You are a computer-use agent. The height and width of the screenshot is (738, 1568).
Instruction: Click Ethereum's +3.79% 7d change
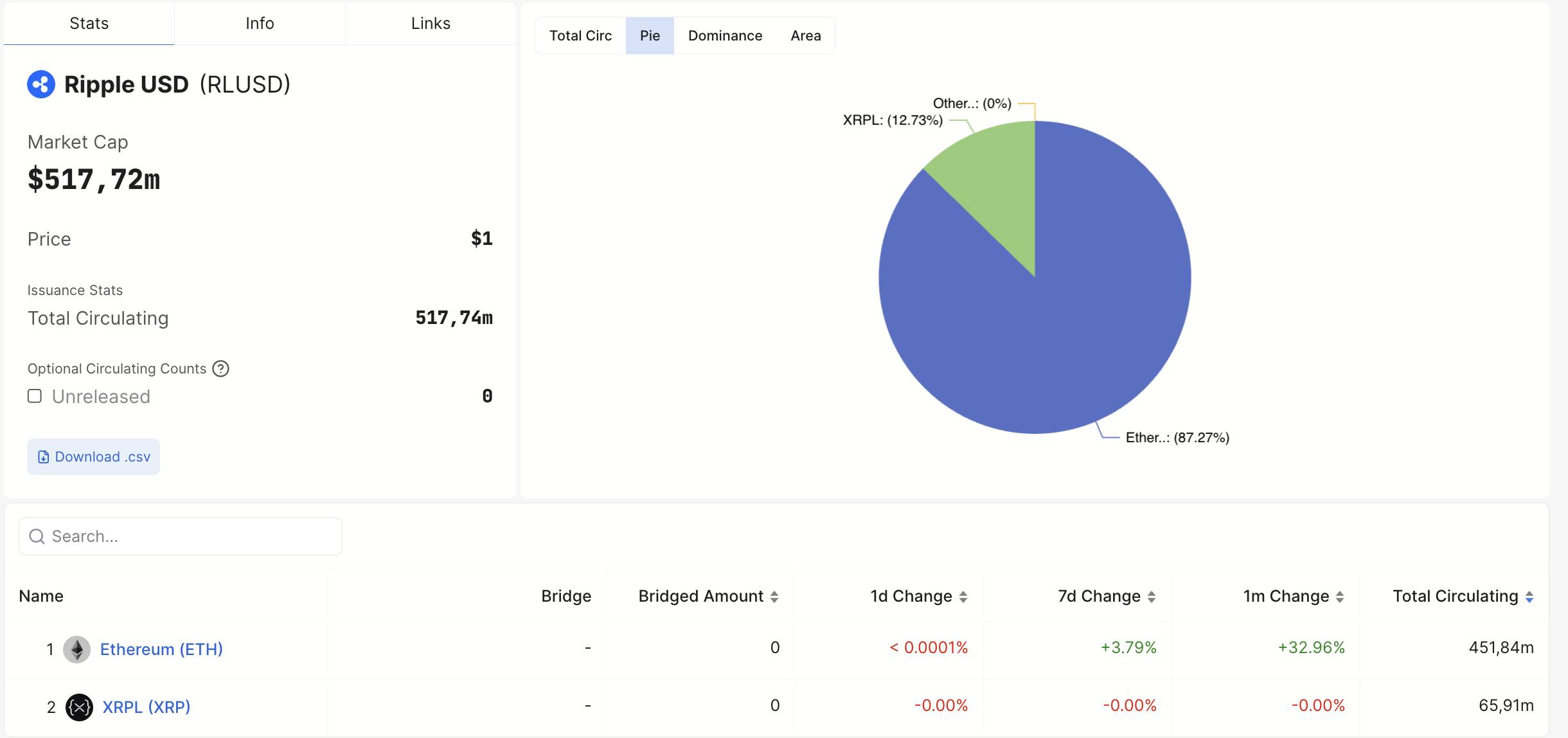click(x=1128, y=647)
